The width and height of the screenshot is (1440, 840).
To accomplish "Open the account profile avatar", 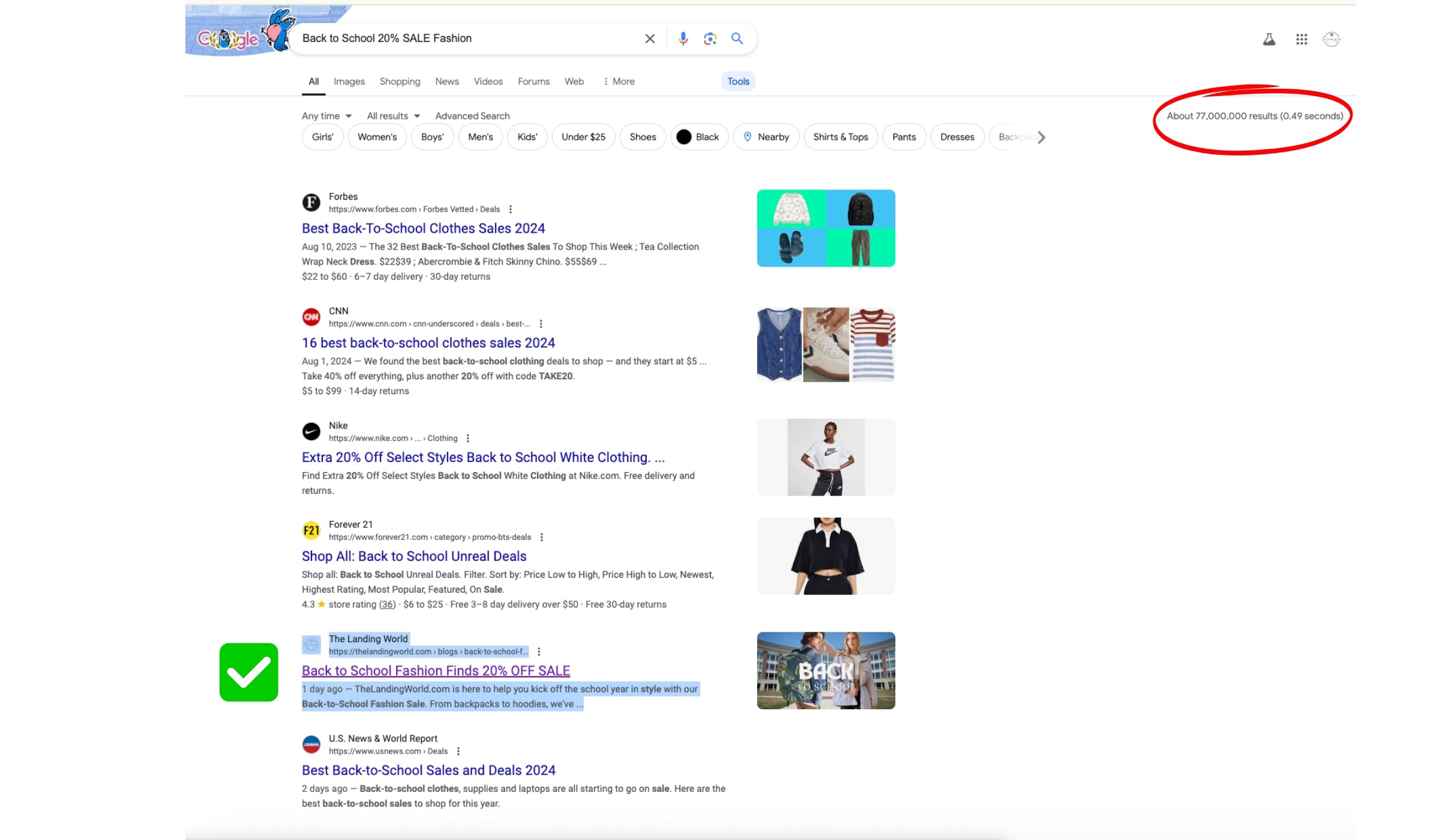I will 1331,39.
